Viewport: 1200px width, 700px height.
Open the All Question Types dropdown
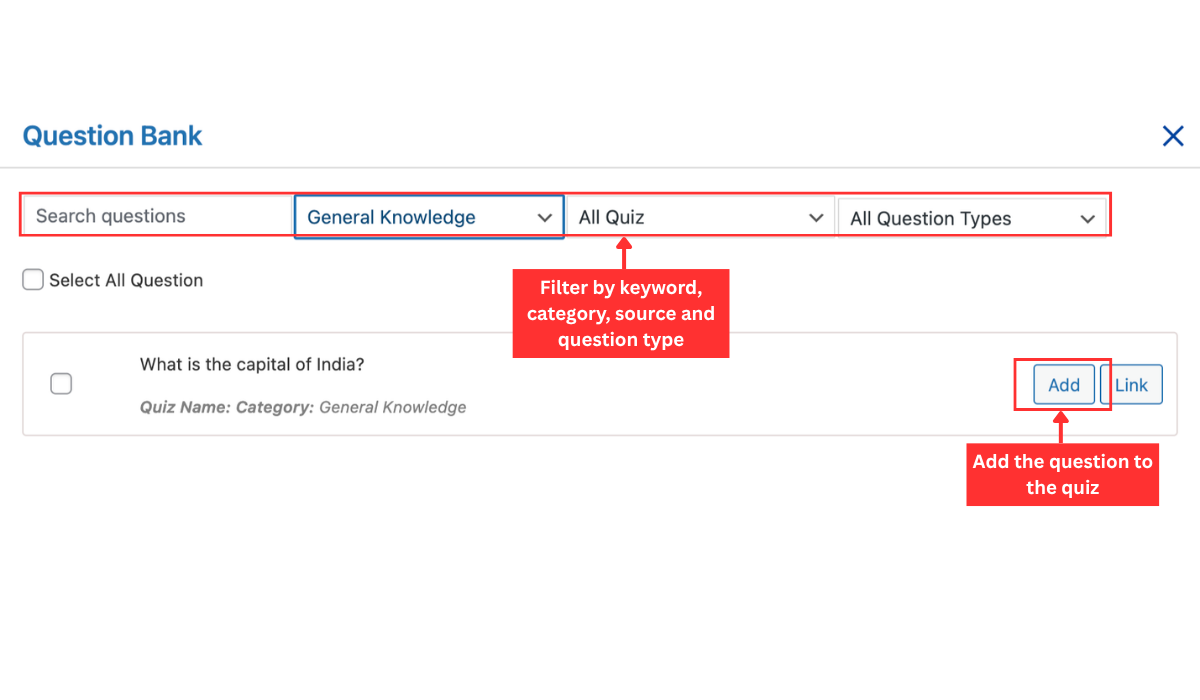pyautogui.click(x=971, y=218)
